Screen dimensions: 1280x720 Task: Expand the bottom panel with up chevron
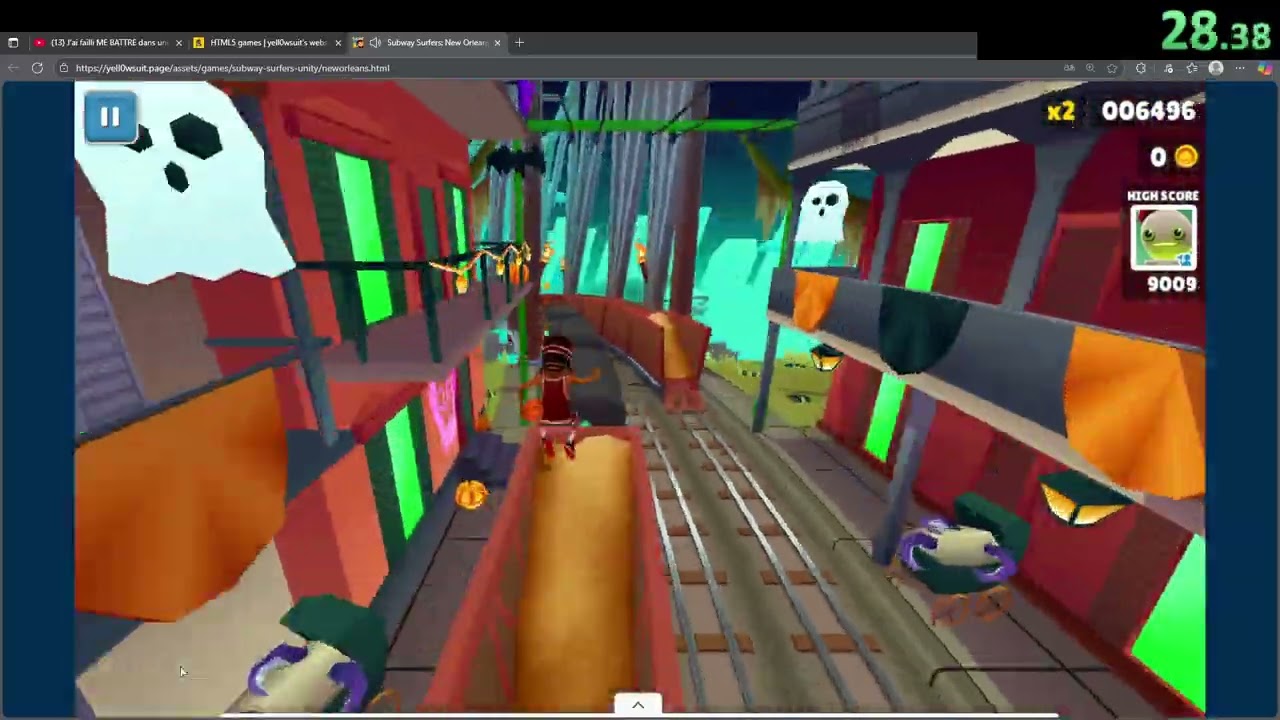(x=638, y=705)
